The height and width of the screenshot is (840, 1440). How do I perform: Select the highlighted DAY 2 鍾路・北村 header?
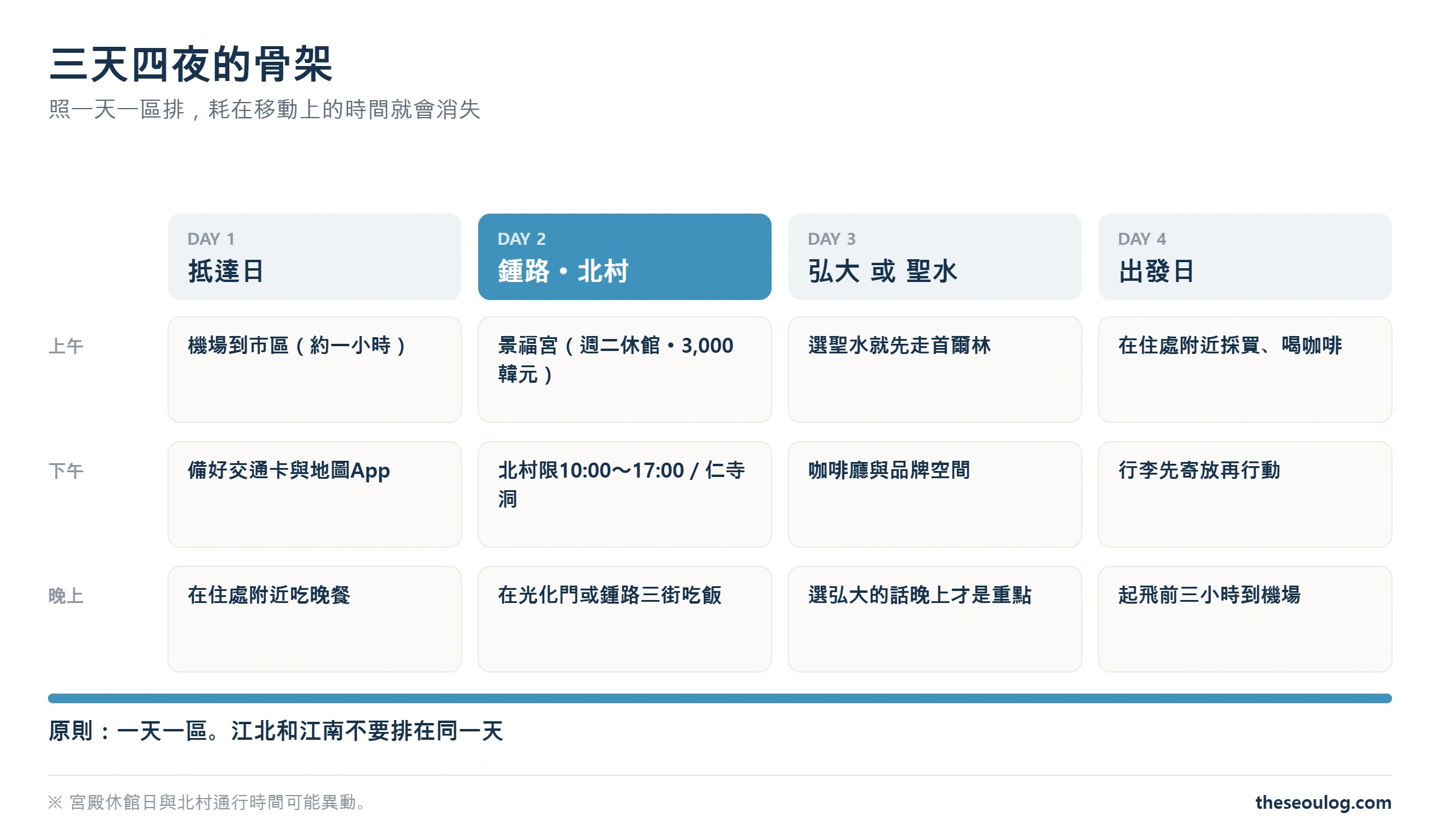point(625,257)
